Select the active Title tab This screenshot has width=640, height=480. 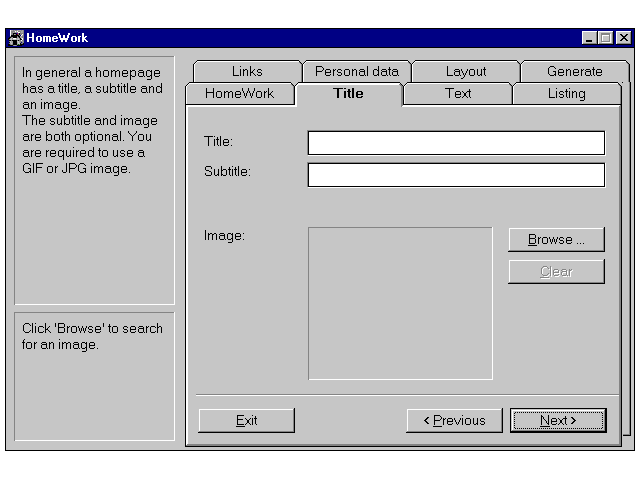(x=348, y=93)
